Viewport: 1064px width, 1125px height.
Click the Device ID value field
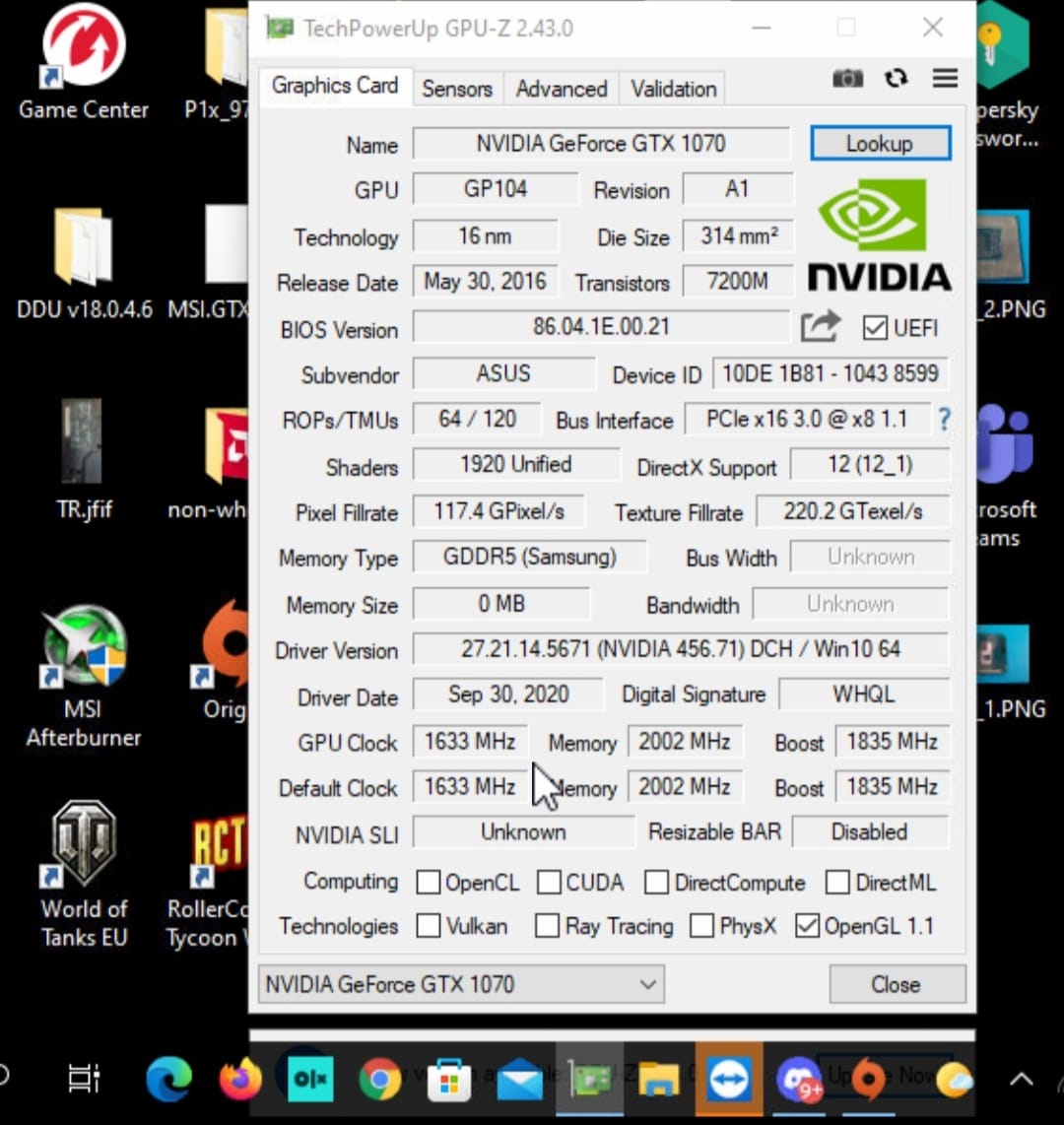click(831, 373)
